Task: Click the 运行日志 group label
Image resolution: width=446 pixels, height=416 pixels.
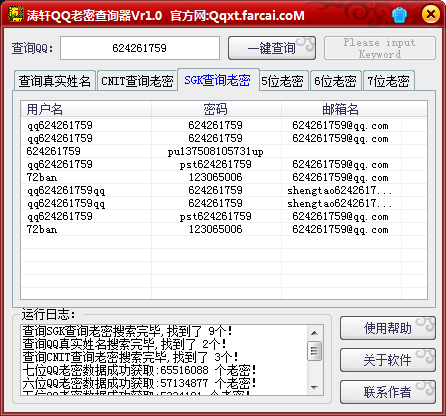Action: click(49, 314)
